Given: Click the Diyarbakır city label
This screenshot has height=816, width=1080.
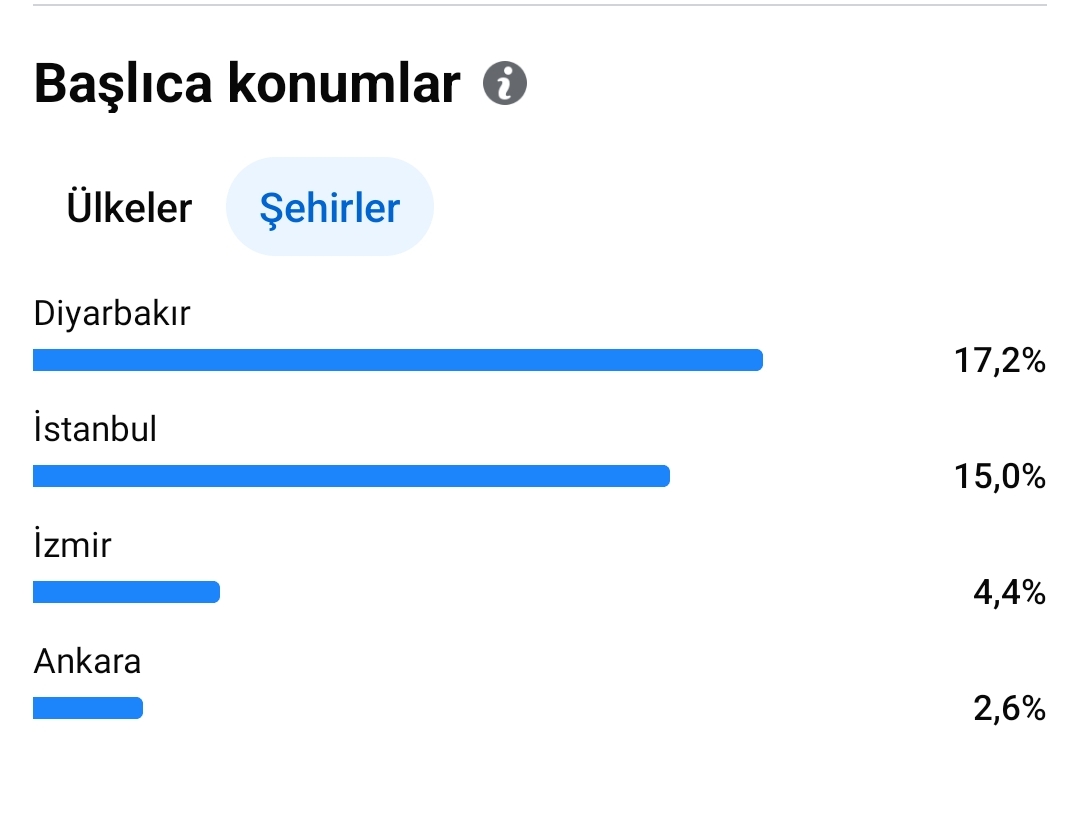Looking at the screenshot, I should point(112,314).
